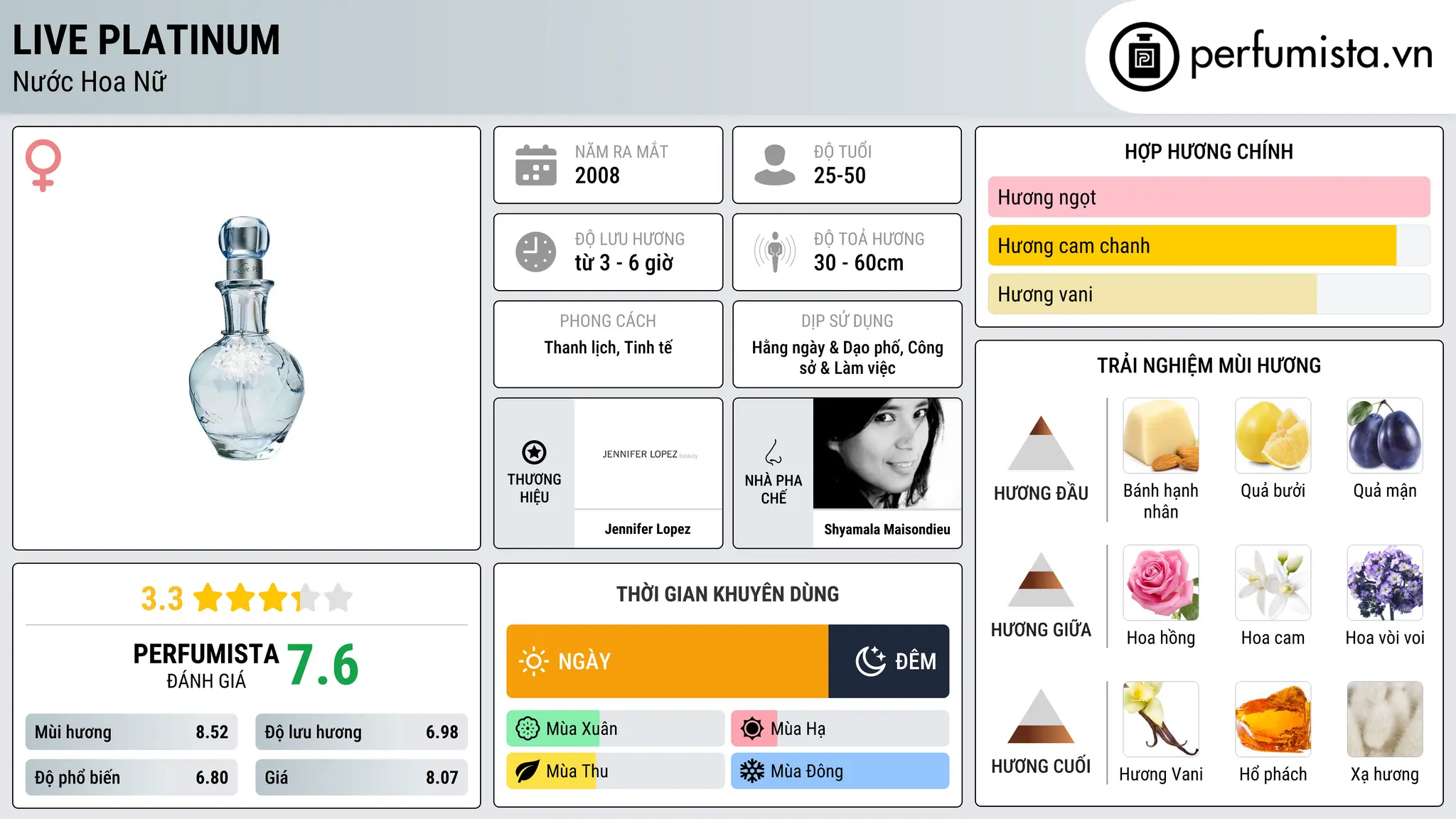Click the top-note pyramid icon above Hương đầu
Viewport: 1456px width, 819px height.
pos(1041,443)
